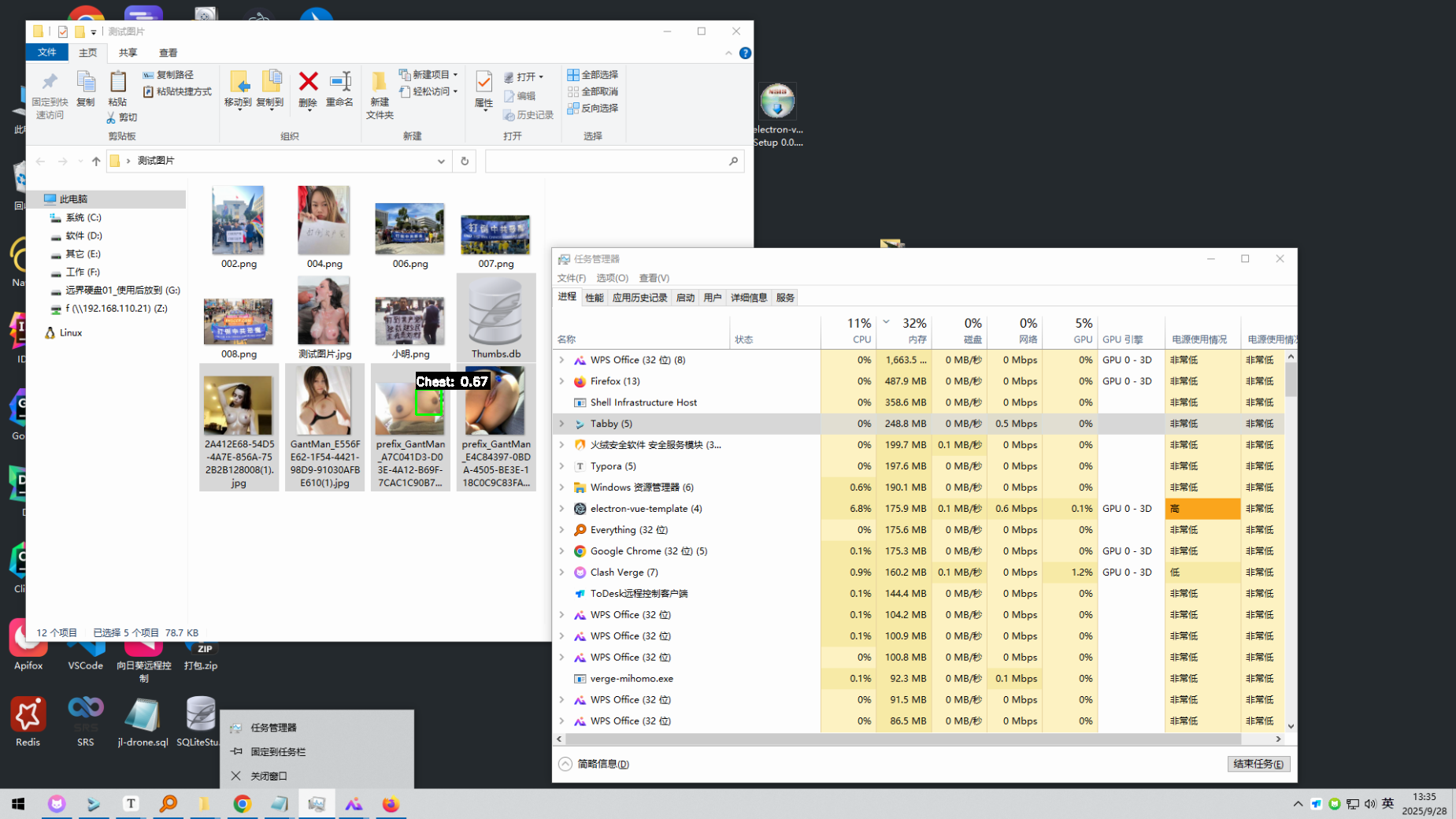Expand the Google Chrome process group
Viewport: 1456px width, 819px height.
561,551
